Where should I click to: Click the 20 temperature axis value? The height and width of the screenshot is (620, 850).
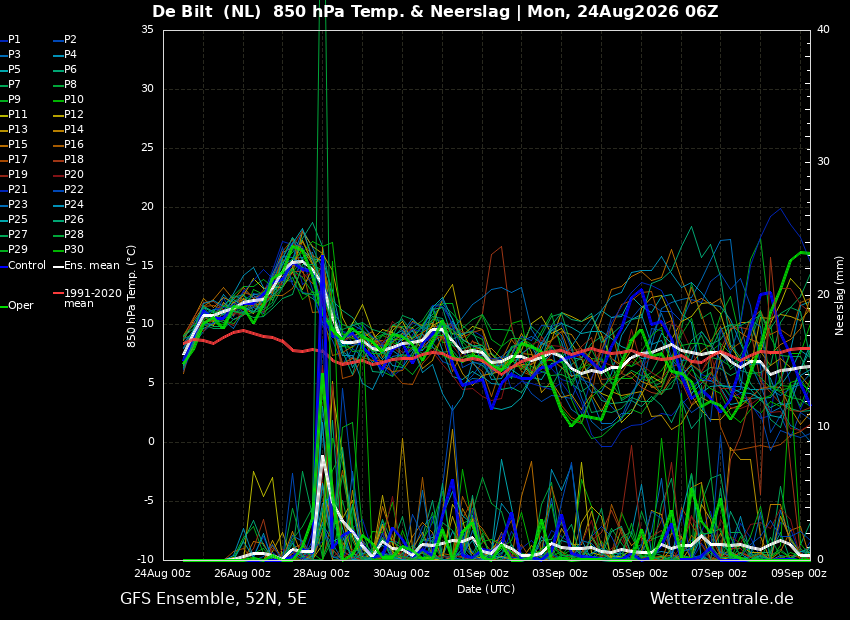pos(147,206)
